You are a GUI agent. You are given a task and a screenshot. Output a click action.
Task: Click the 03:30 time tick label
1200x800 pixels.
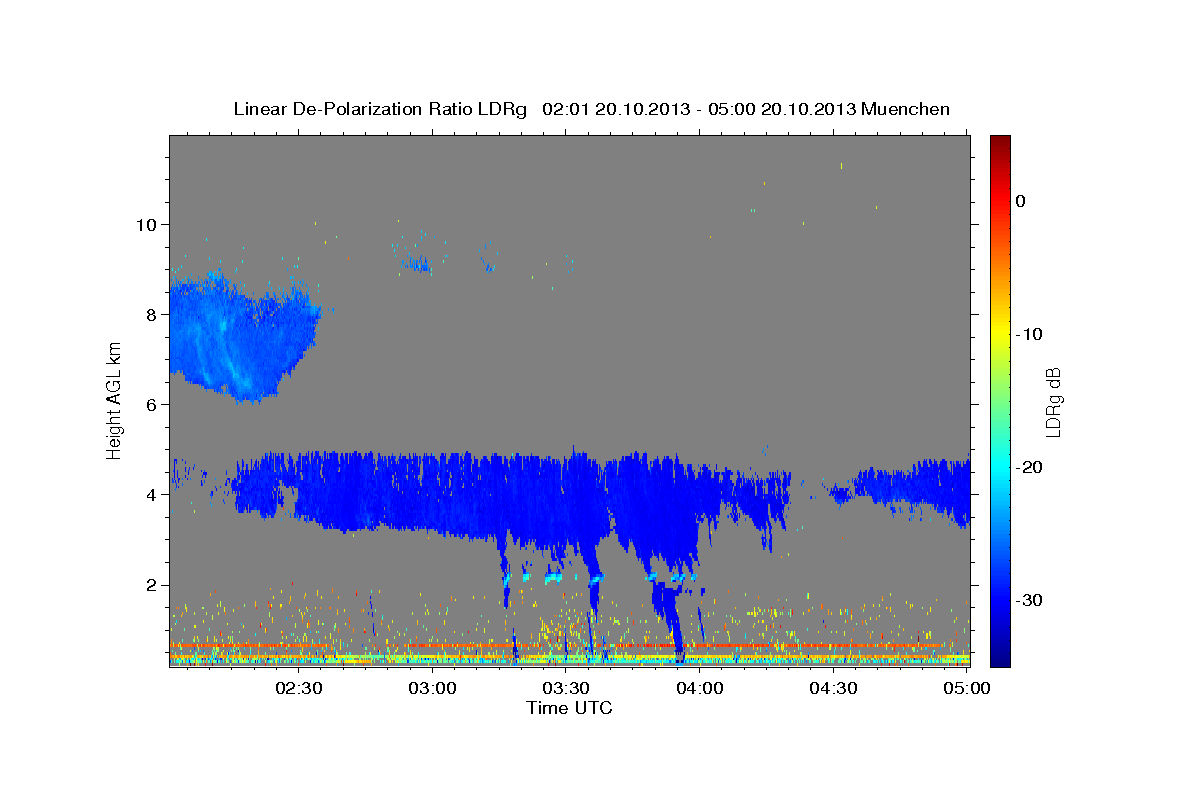click(566, 689)
